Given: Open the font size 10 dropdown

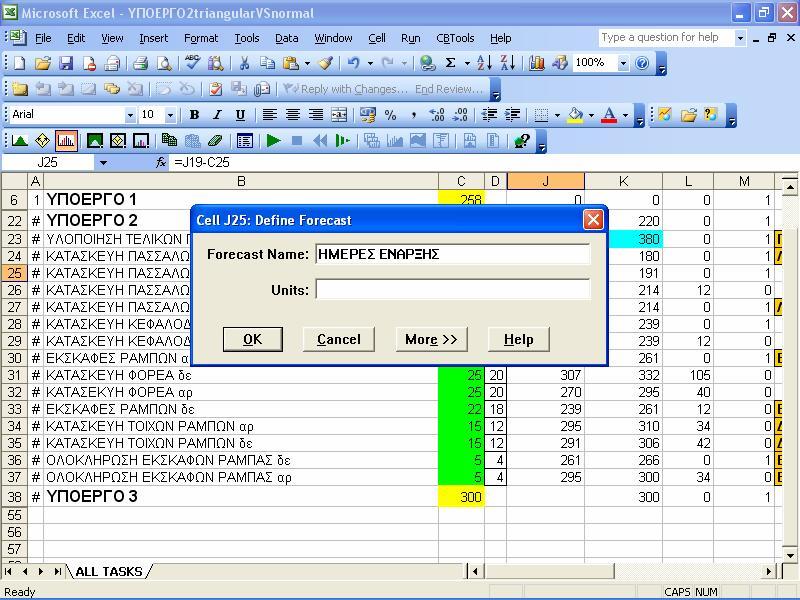Looking at the screenshot, I should 170,115.
